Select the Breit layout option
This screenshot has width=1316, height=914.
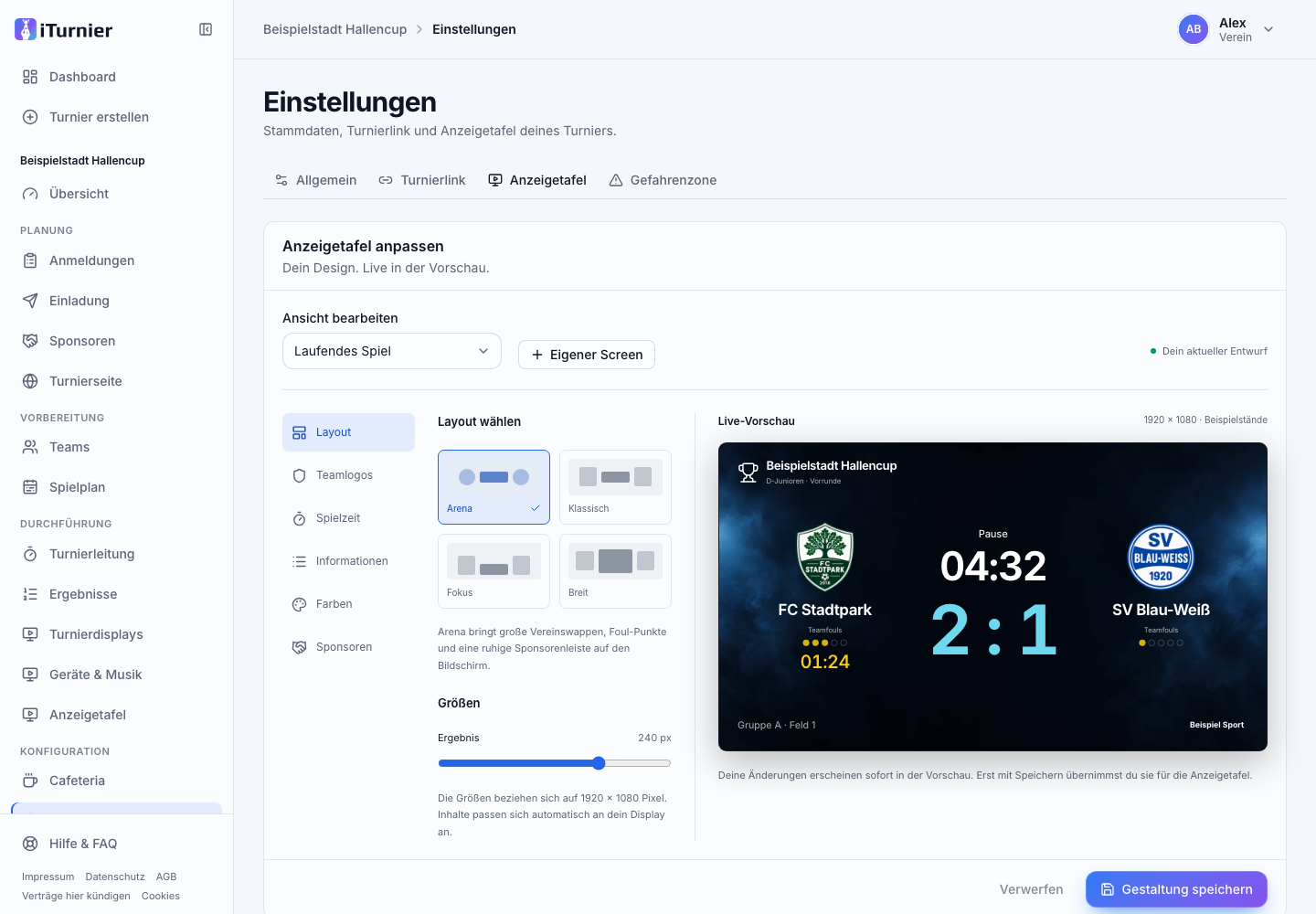[x=615, y=571]
